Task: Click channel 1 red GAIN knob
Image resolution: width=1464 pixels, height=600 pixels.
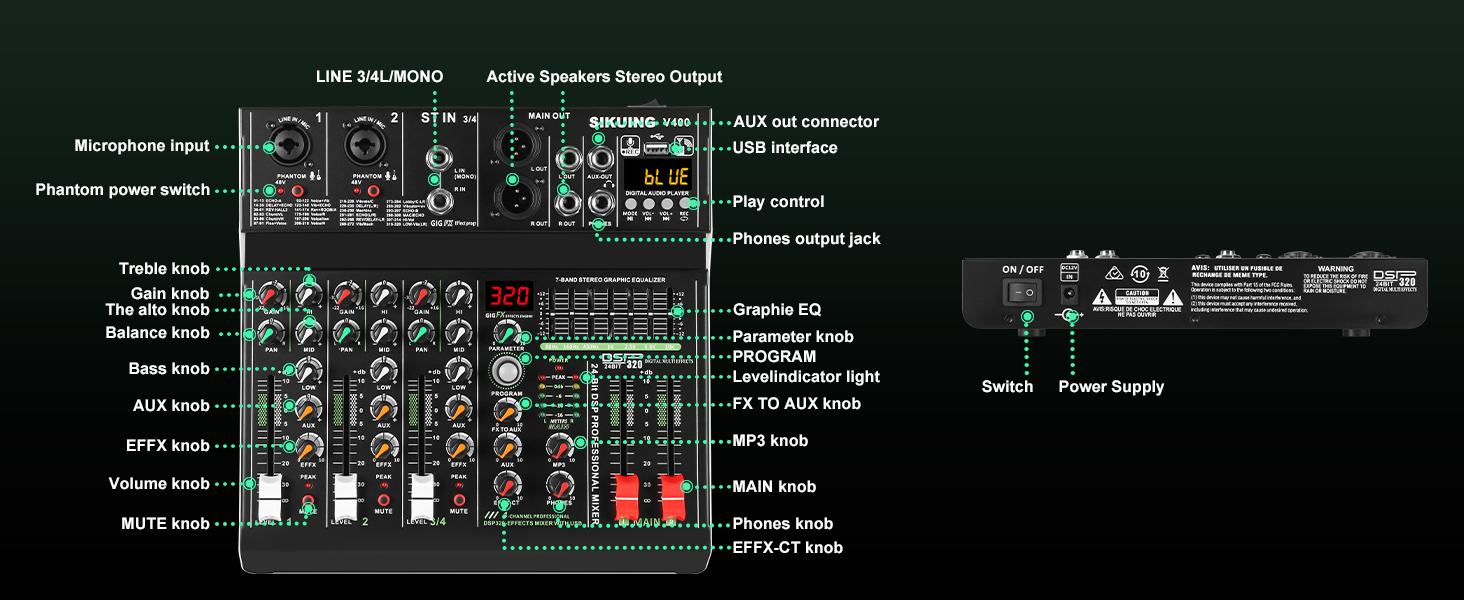Action: click(x=270, y=295)
